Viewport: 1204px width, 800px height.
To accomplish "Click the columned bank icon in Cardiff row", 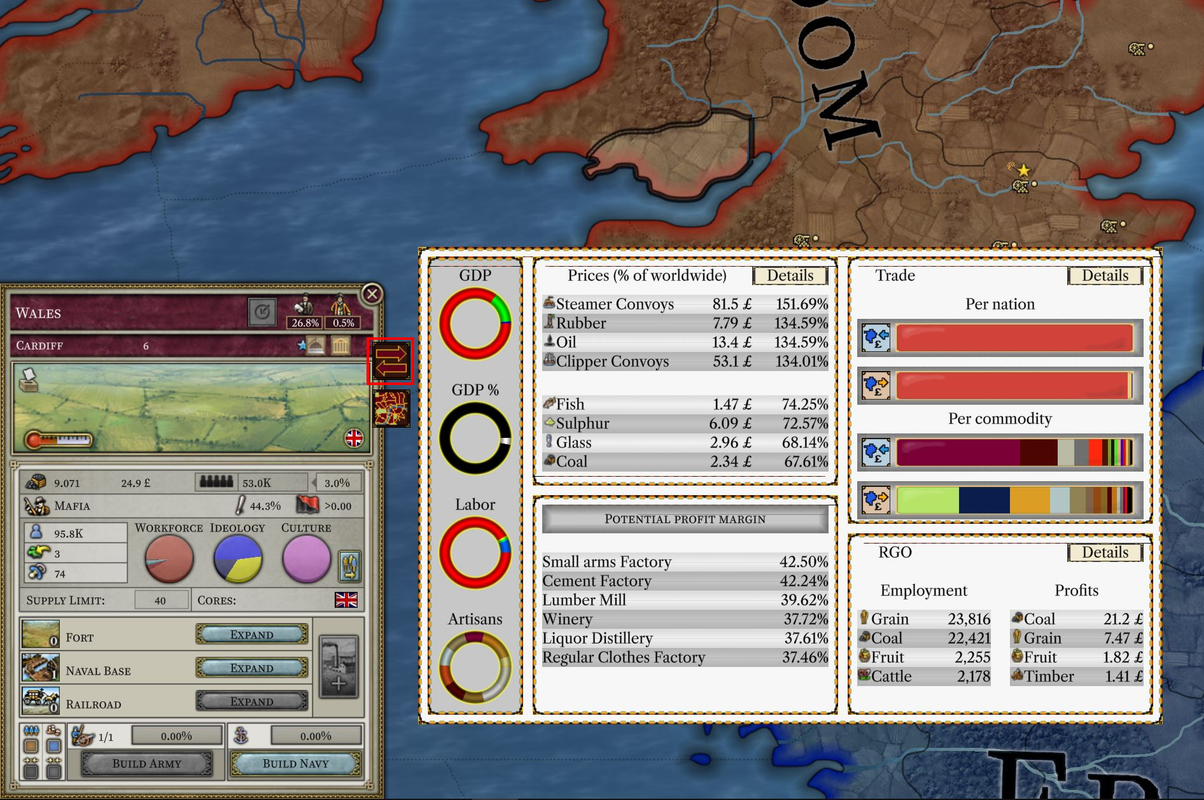I will click(x=340, y=346).
